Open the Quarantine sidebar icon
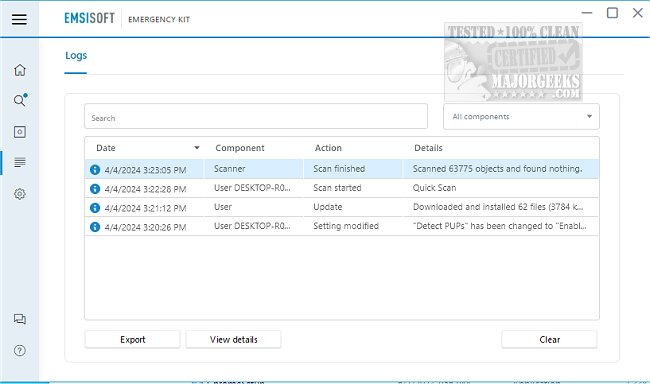The width and height of the screenshot is (650, 384). (x=19, y=132)
